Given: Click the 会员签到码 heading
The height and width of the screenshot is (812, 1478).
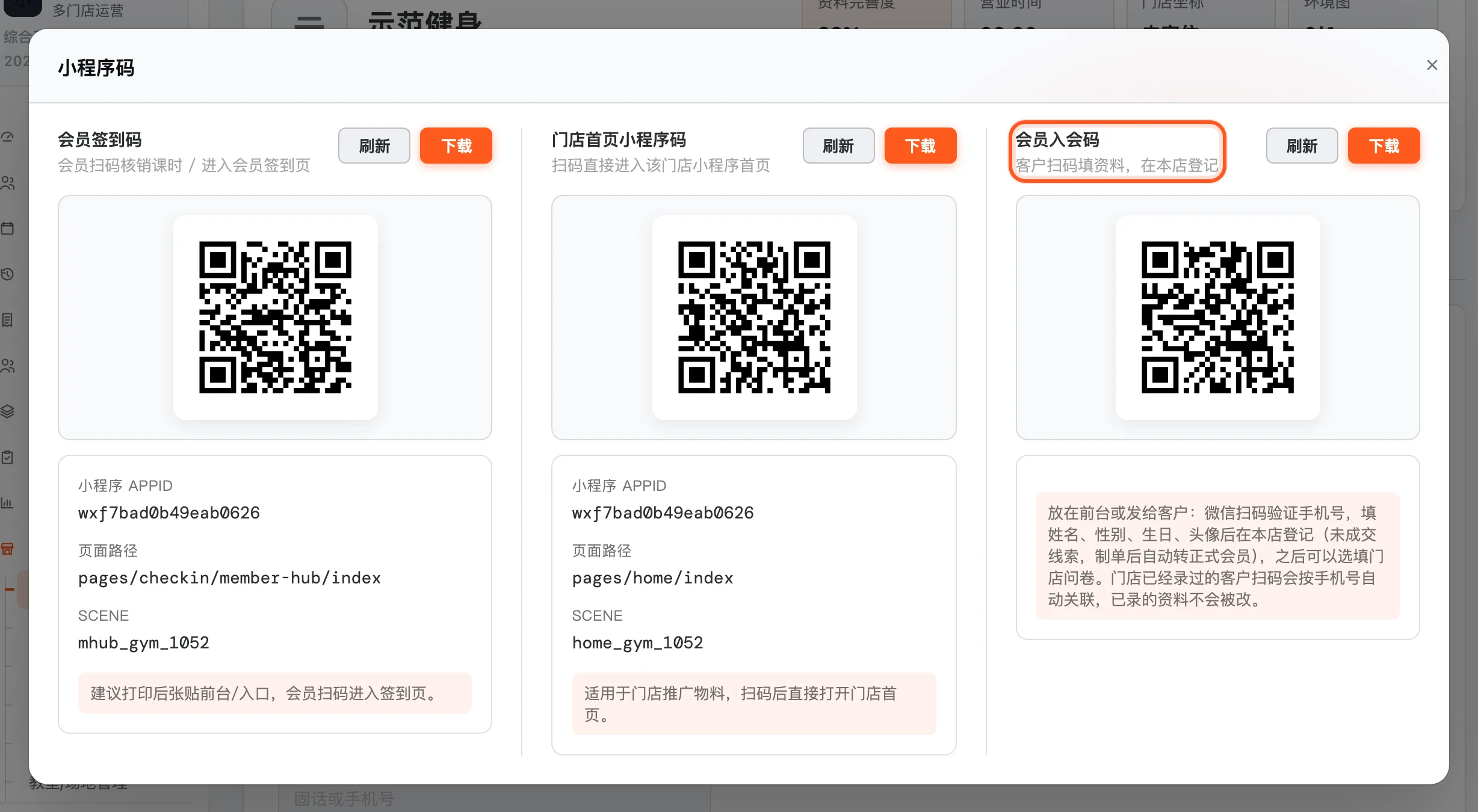Looking at the screenshot, I should coord(100,140).
